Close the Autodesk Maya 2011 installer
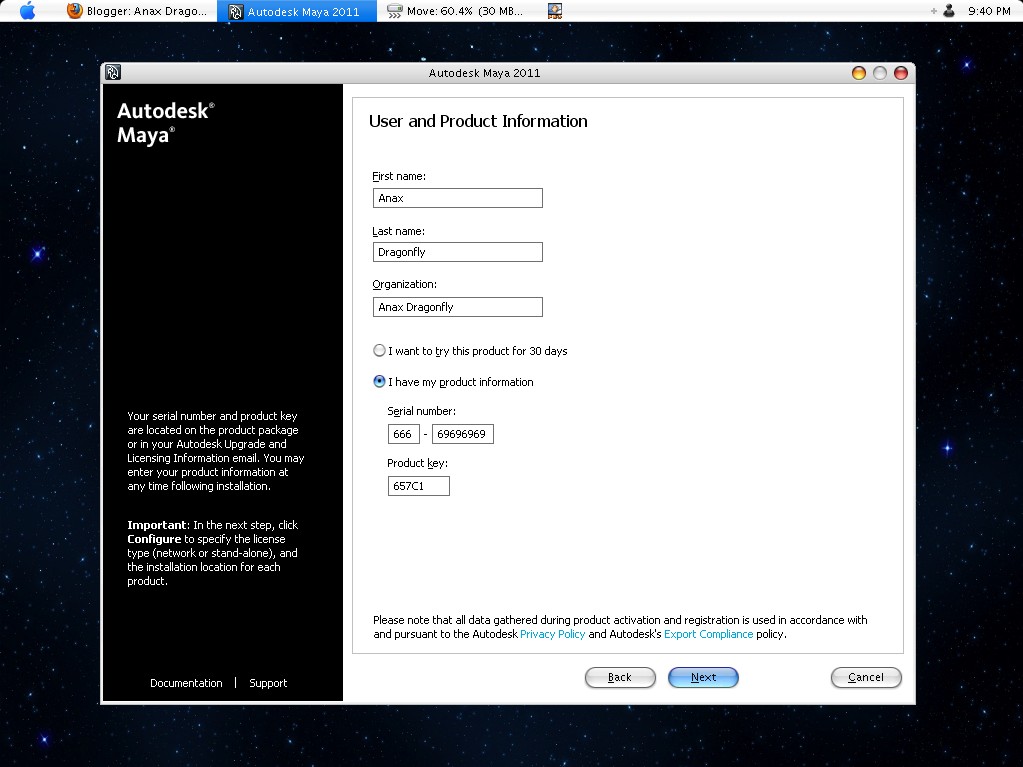The height and width of the screenshot is (767, 1023). (x=900, y=73)
